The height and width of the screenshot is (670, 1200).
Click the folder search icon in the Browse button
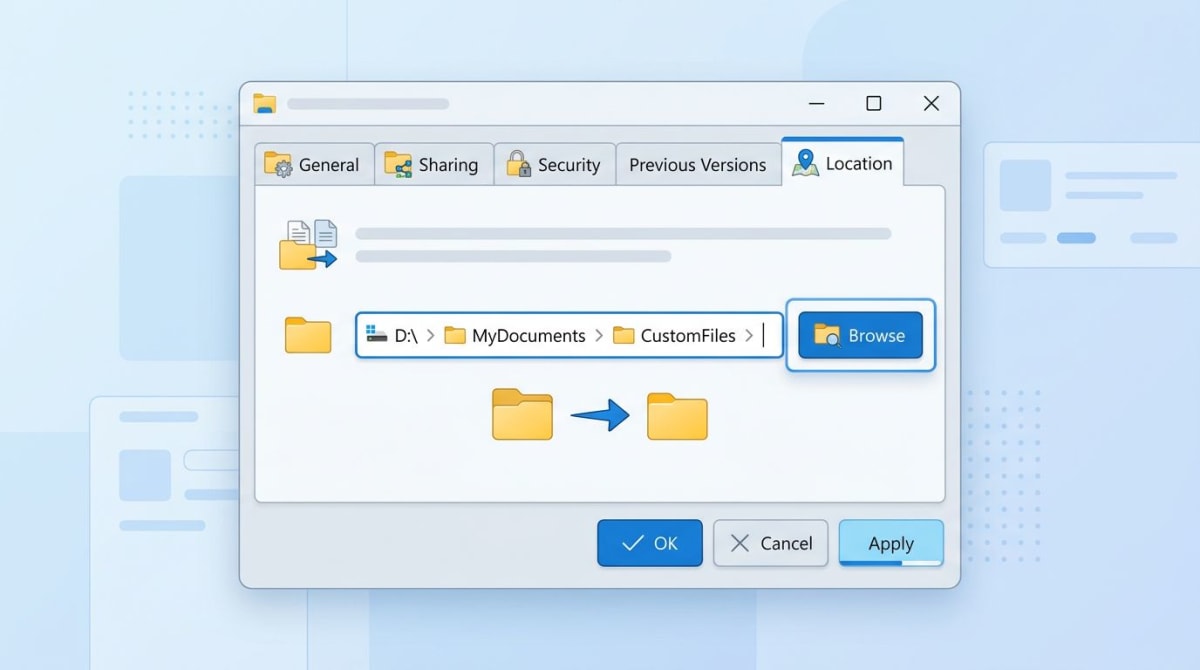coord(827,336)
